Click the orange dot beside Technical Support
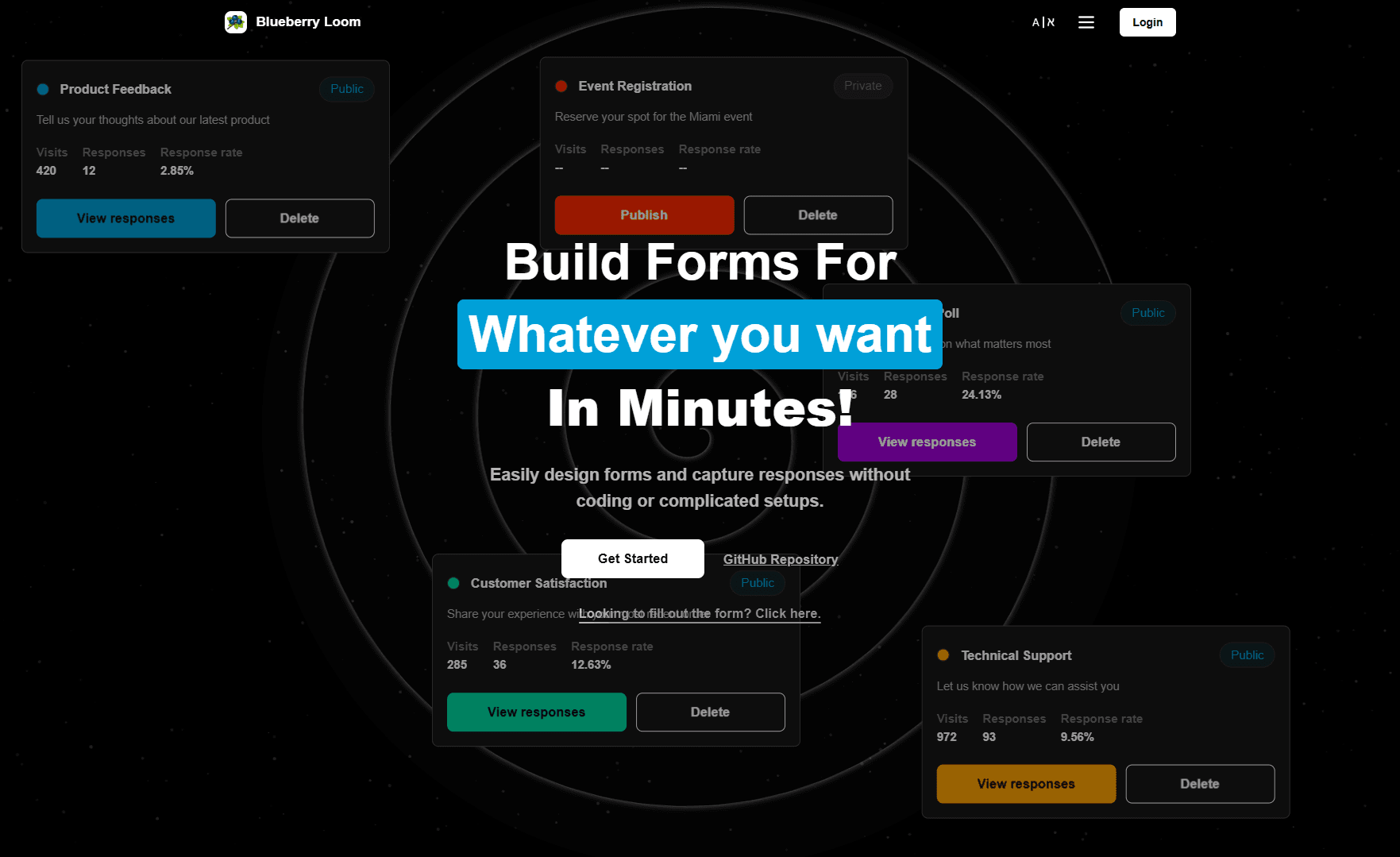Image resolution: width=1400 pixels, height=857 pixels. pos(943,655)
